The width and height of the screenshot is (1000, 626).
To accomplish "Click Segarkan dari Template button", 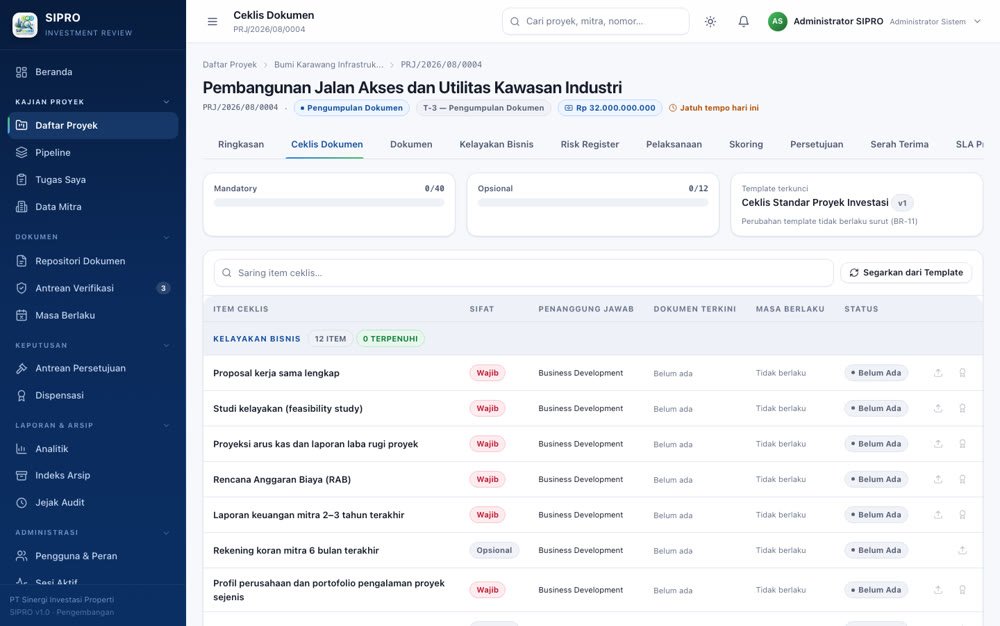I will [x=906, y=272].
